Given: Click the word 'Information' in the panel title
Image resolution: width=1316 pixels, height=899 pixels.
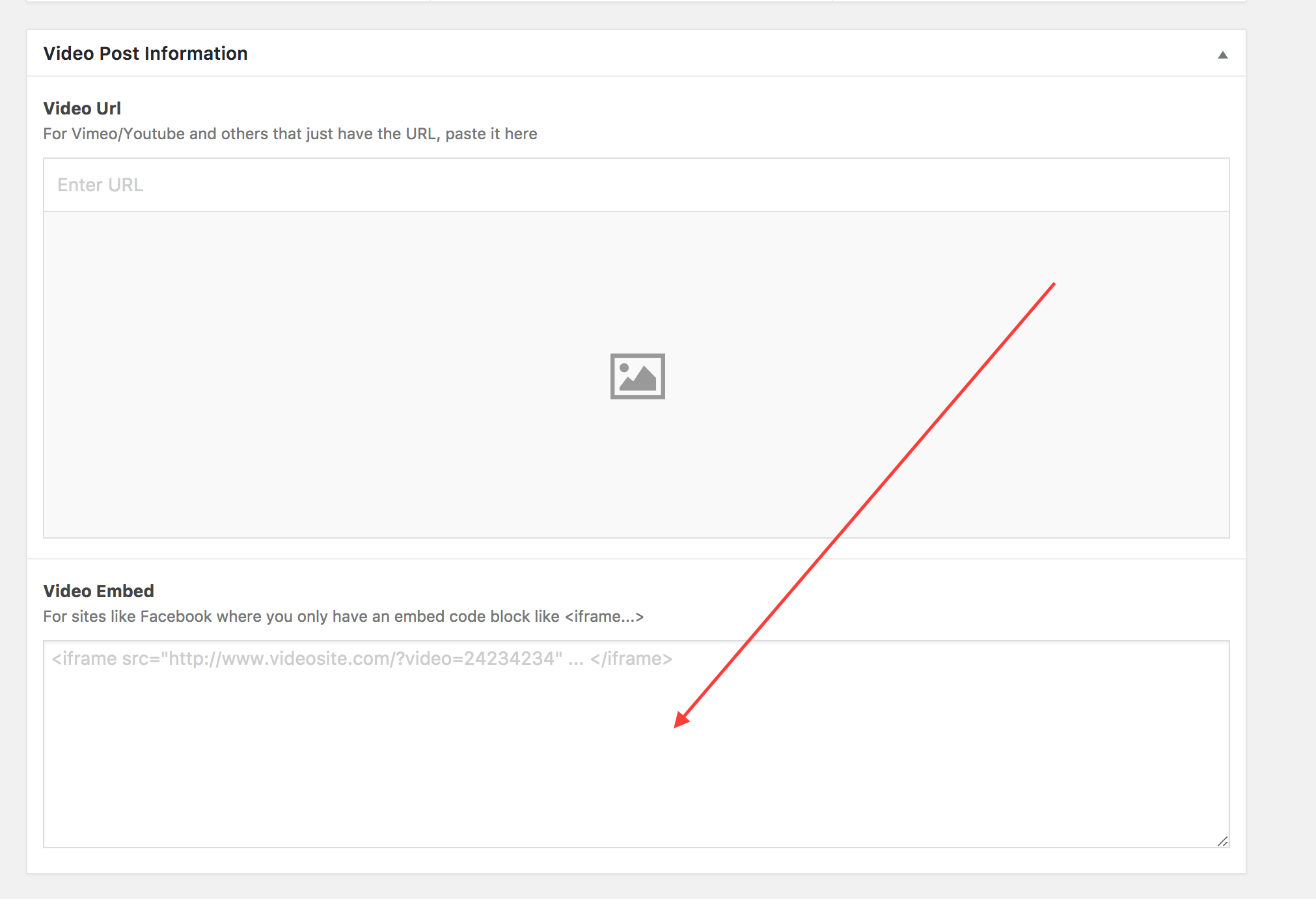Looking at the screenshot, I should click(197, 53).
